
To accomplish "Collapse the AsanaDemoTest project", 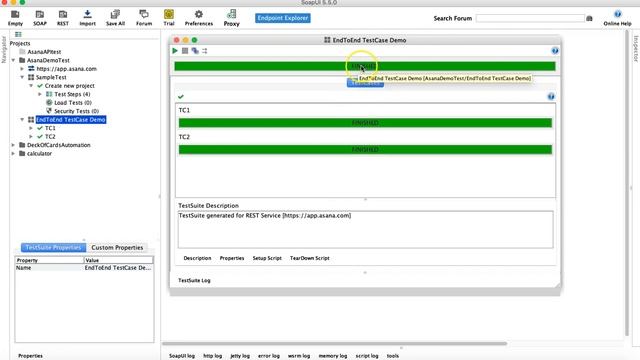I will [13, 60].
